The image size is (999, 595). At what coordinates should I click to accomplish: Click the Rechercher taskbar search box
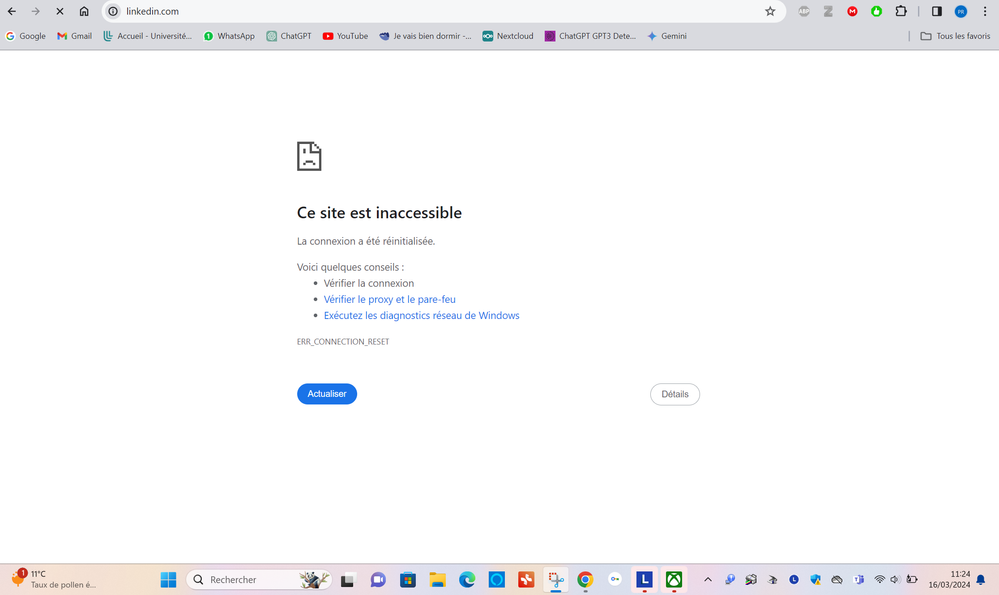259,580
